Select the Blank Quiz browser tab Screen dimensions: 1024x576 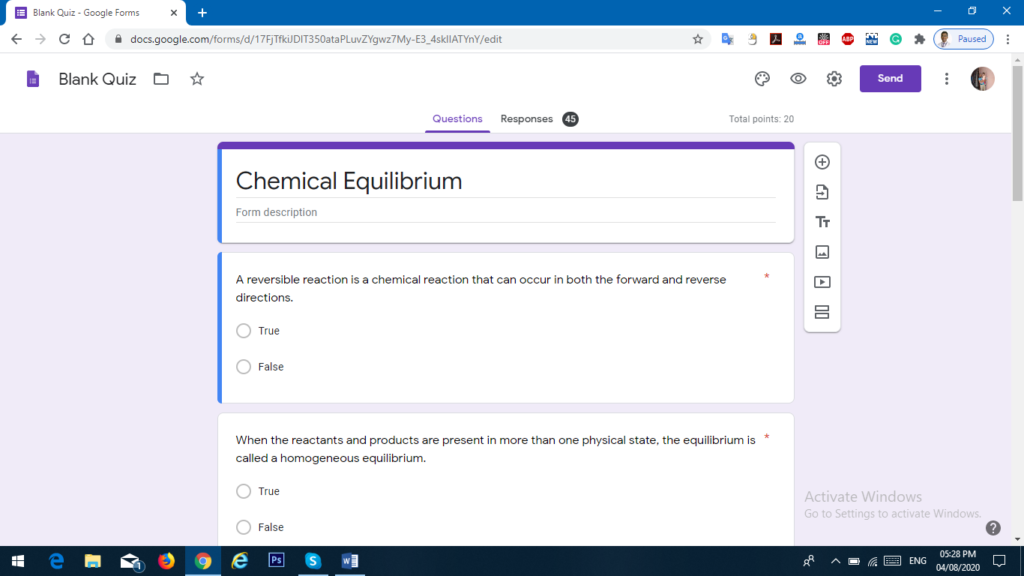point(95,12)
